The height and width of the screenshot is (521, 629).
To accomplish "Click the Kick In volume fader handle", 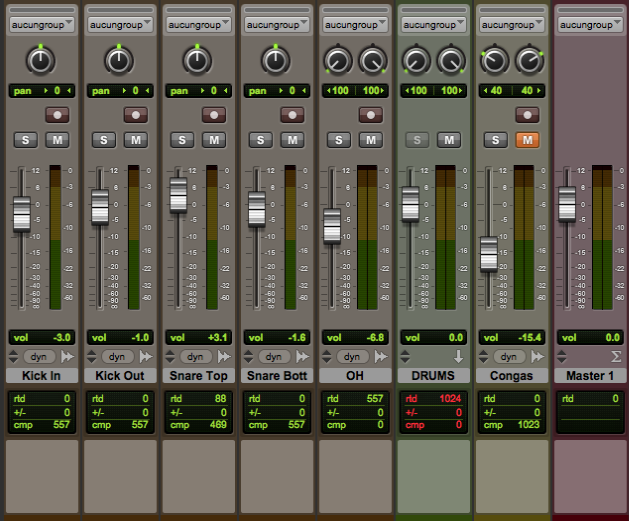I will click(x=22, y=214).
